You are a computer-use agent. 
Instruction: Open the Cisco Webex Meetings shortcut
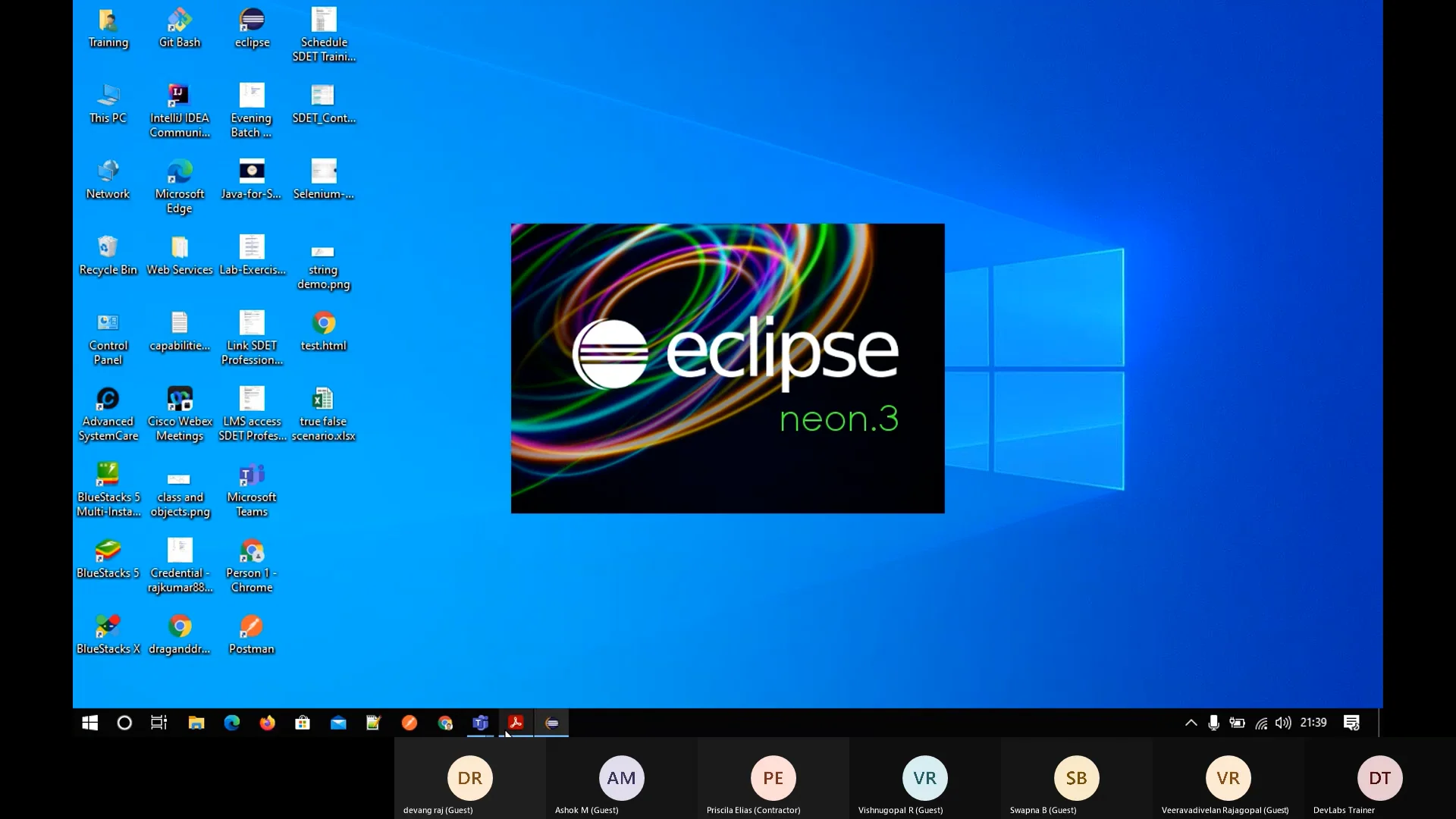(180, 414)
